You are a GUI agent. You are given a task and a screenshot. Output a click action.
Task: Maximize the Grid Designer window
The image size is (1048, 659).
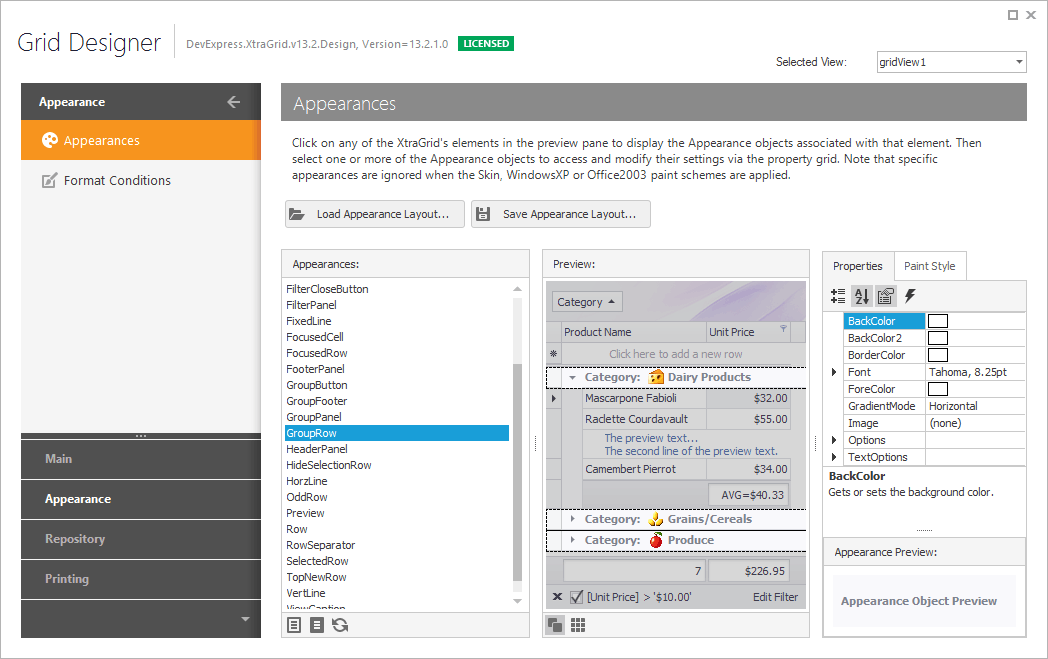coord(1013,15)
